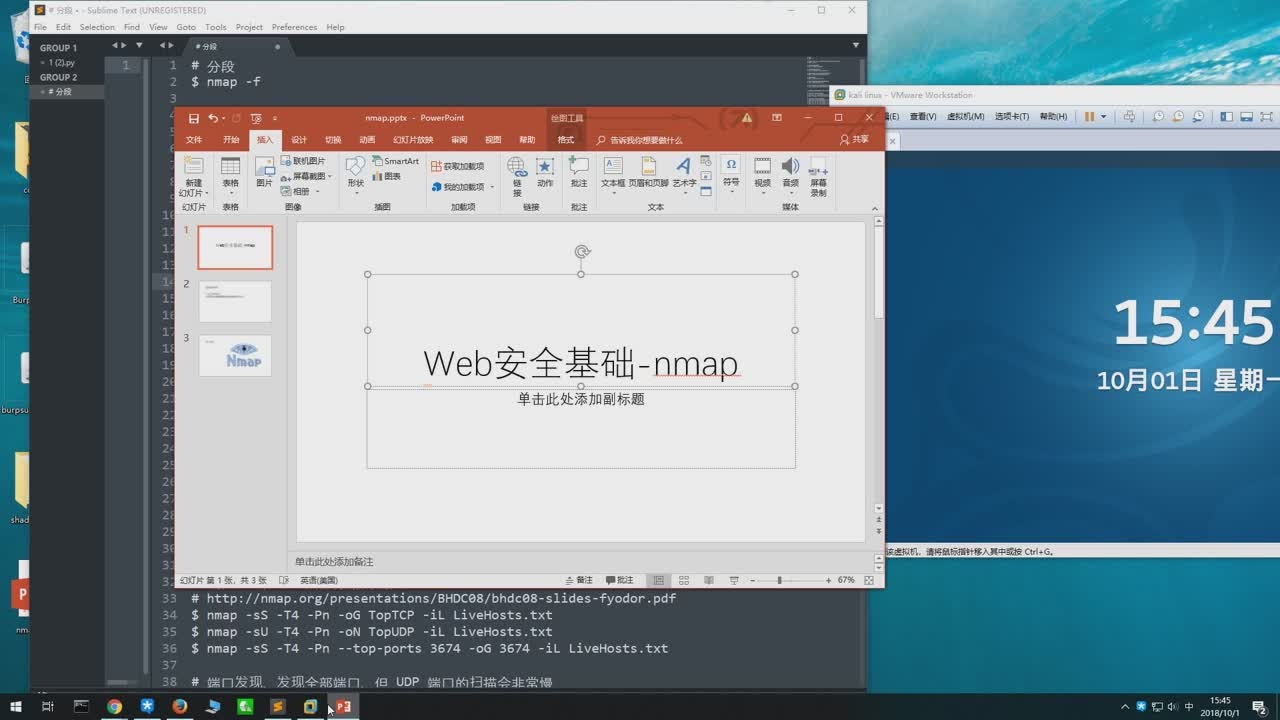
Task: Insert online pictures (联机图片)
Action: 303,161
